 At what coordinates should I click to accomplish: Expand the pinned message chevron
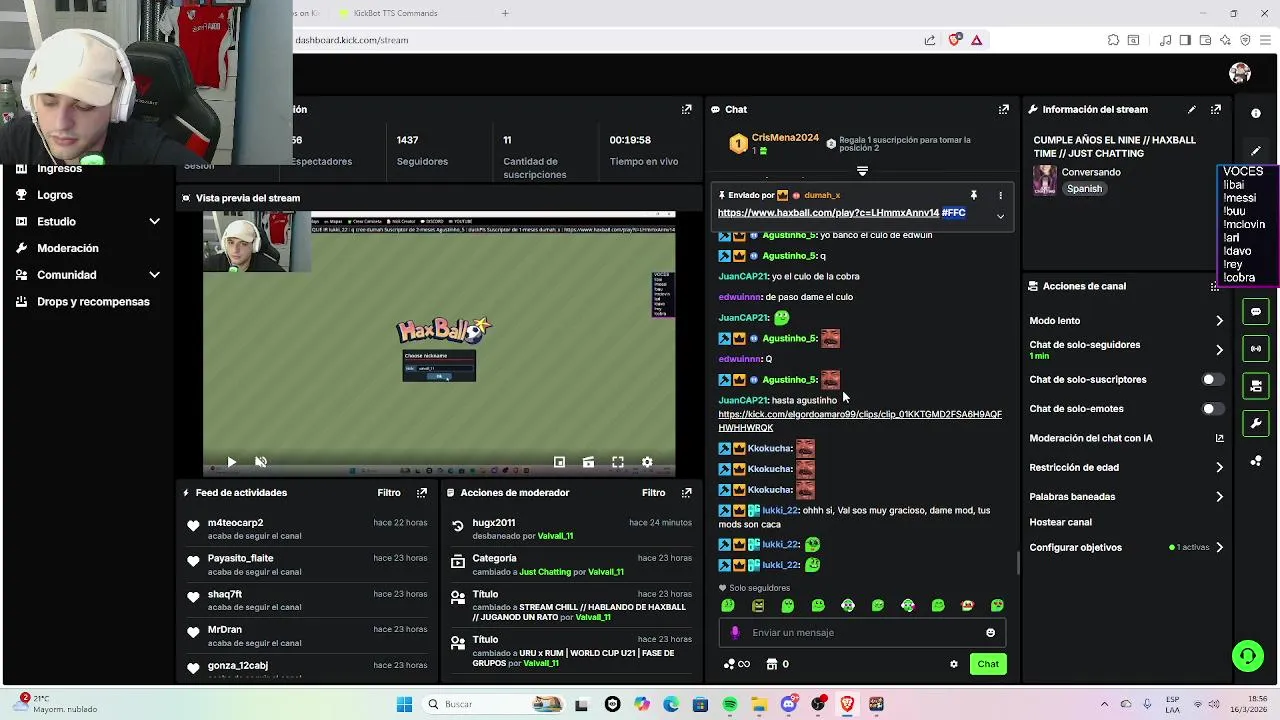pyautogui.click(x=1000, y=216)
